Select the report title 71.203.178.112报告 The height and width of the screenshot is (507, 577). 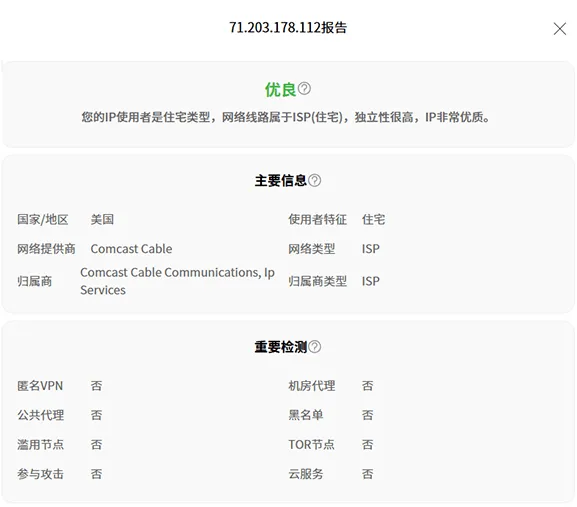click(288, 28)
